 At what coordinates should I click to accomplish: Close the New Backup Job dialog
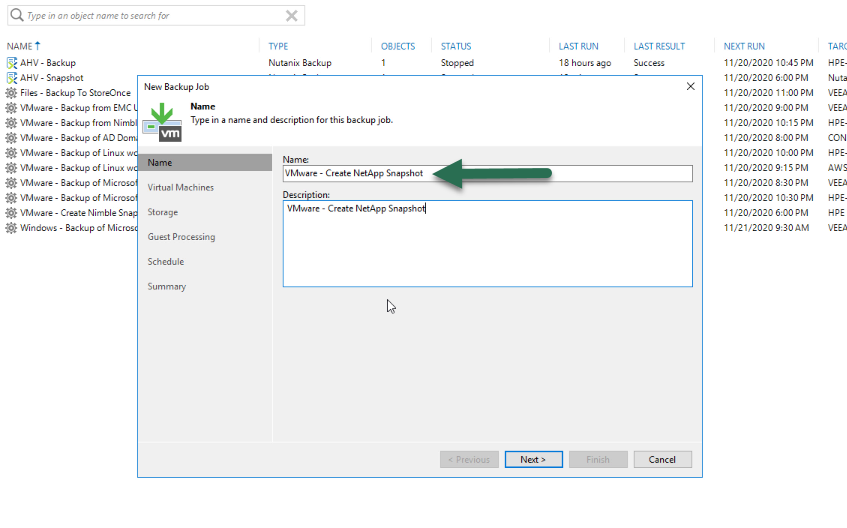click(x=690, y=86)
